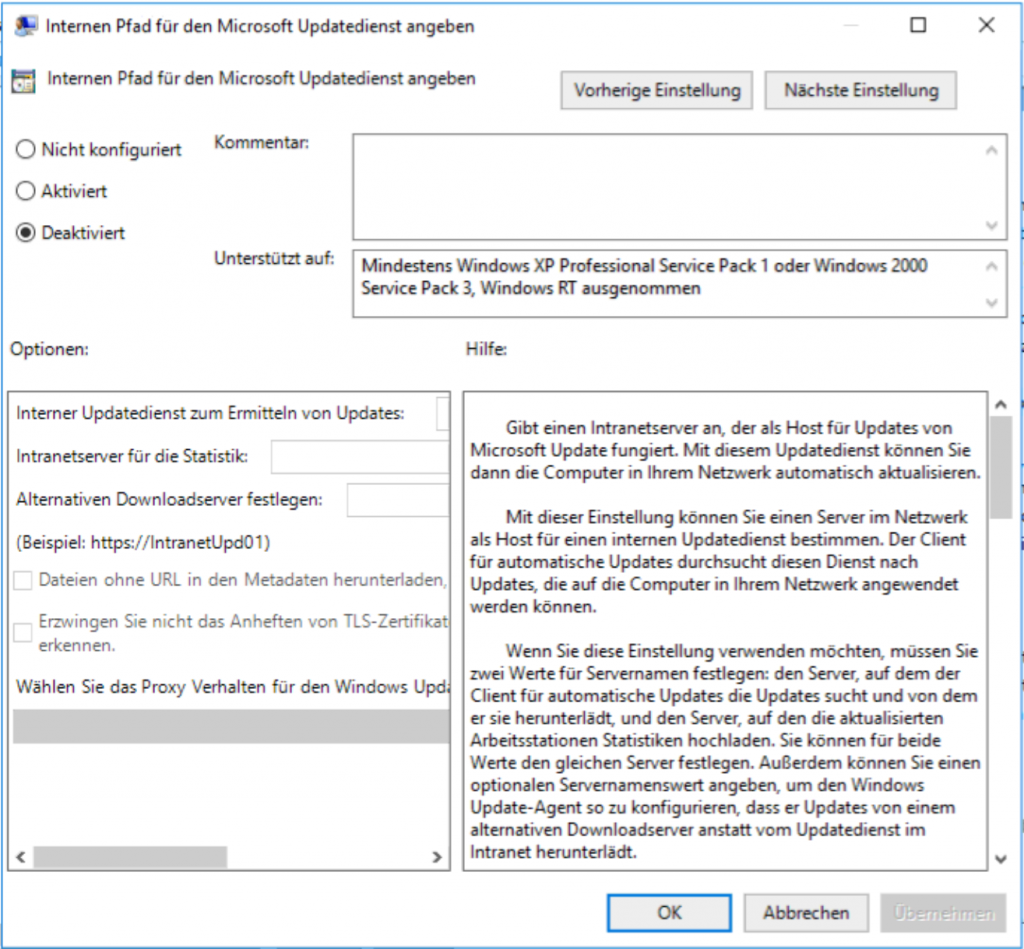The height and width of the screenshot is (949, 1024).
Task: Select the Aktiviert radio button
Action: point(25,191)
